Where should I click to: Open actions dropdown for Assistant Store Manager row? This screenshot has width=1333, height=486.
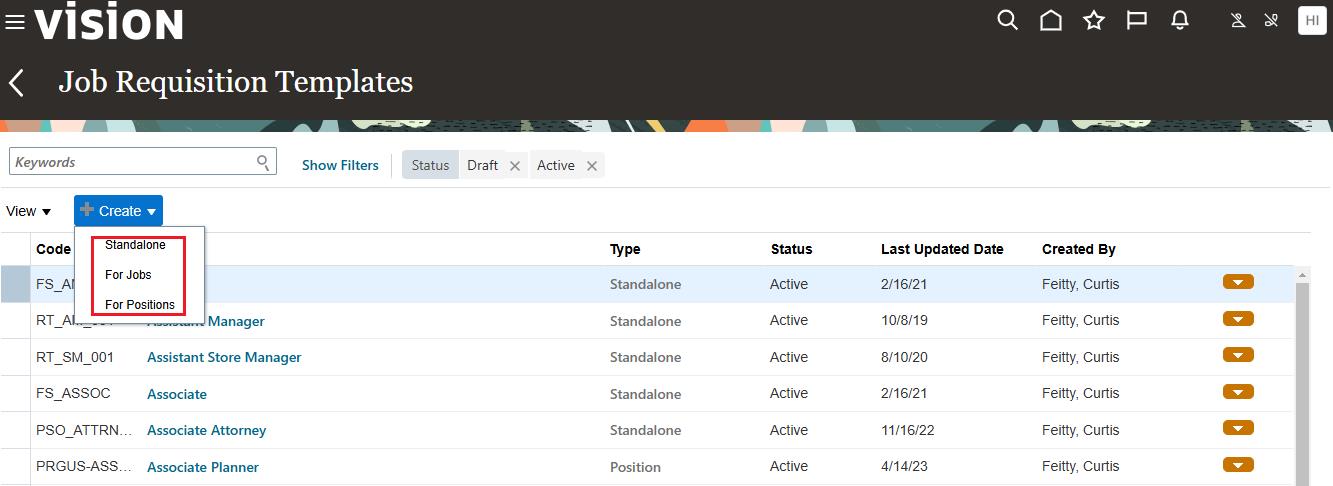point(1238,356)
